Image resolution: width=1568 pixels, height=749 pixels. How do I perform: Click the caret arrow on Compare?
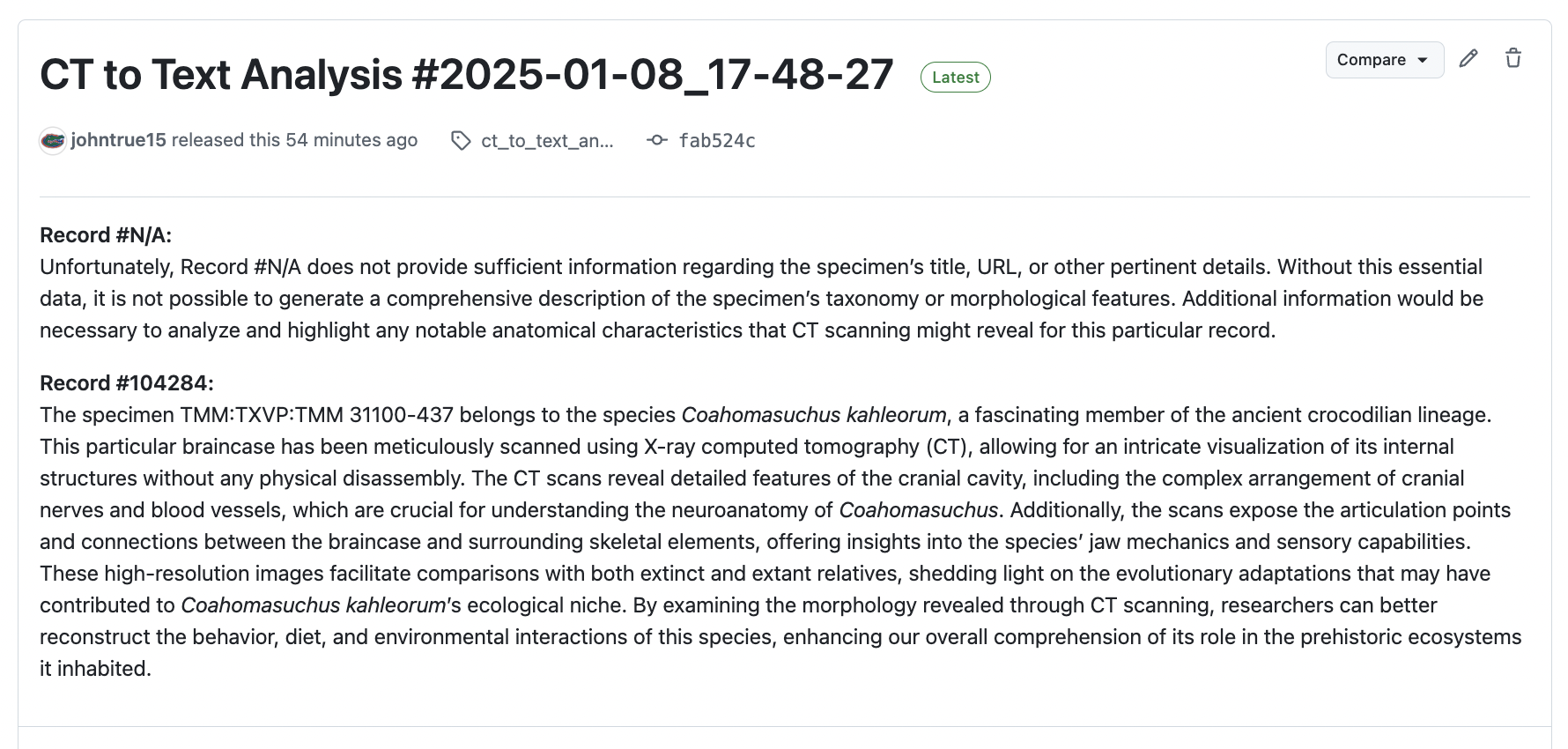click(x=1423, y=60)
